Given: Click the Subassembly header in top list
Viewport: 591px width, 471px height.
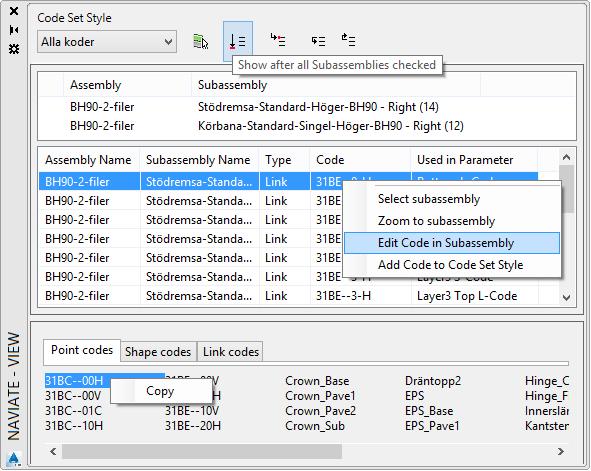Looking at the screenshot, I should click(x=335, y=85).
